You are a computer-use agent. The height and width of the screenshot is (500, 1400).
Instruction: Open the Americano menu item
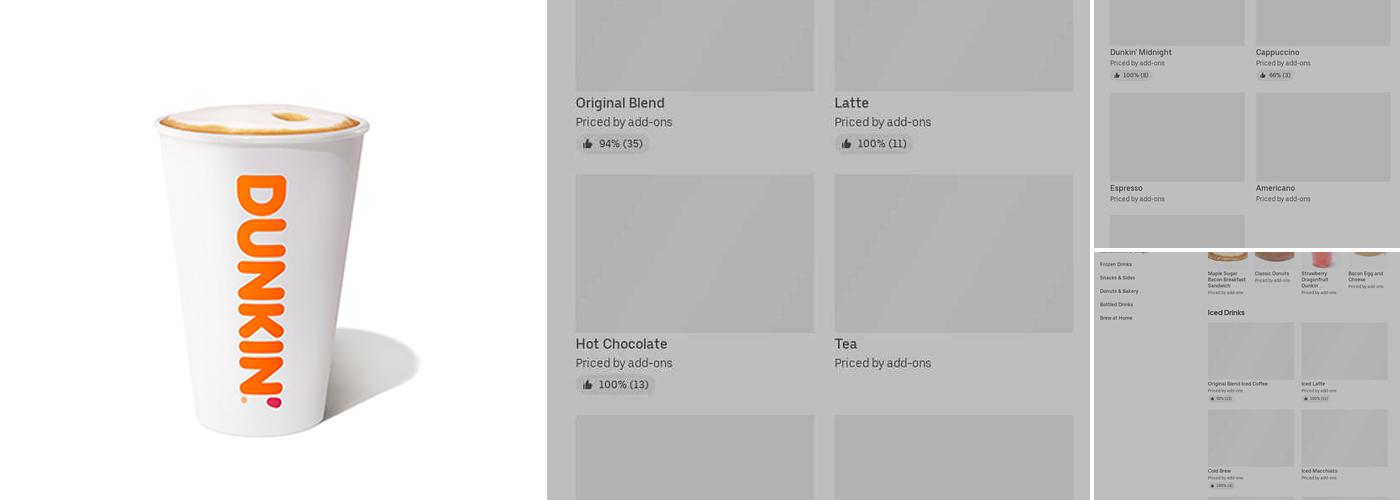pos(1275,188)
